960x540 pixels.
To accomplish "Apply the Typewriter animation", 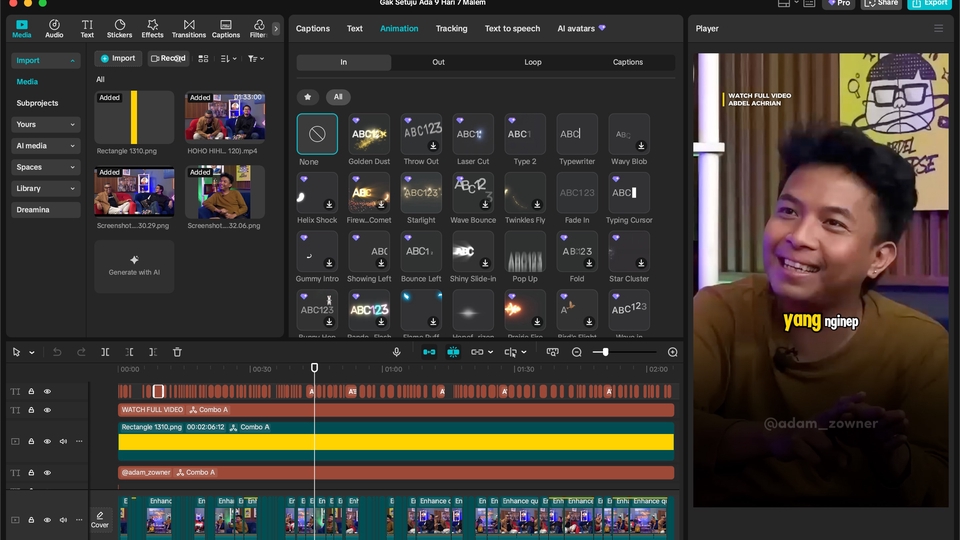I will click(577, 134).
